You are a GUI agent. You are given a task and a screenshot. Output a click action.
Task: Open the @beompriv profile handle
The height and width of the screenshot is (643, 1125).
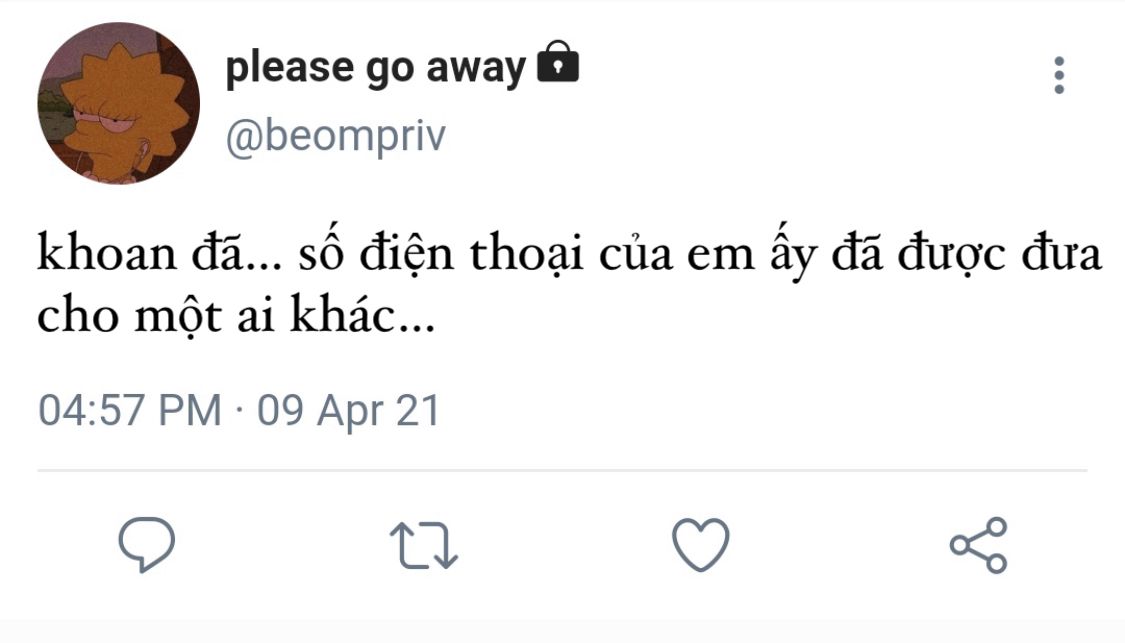(x=334, y=138)
